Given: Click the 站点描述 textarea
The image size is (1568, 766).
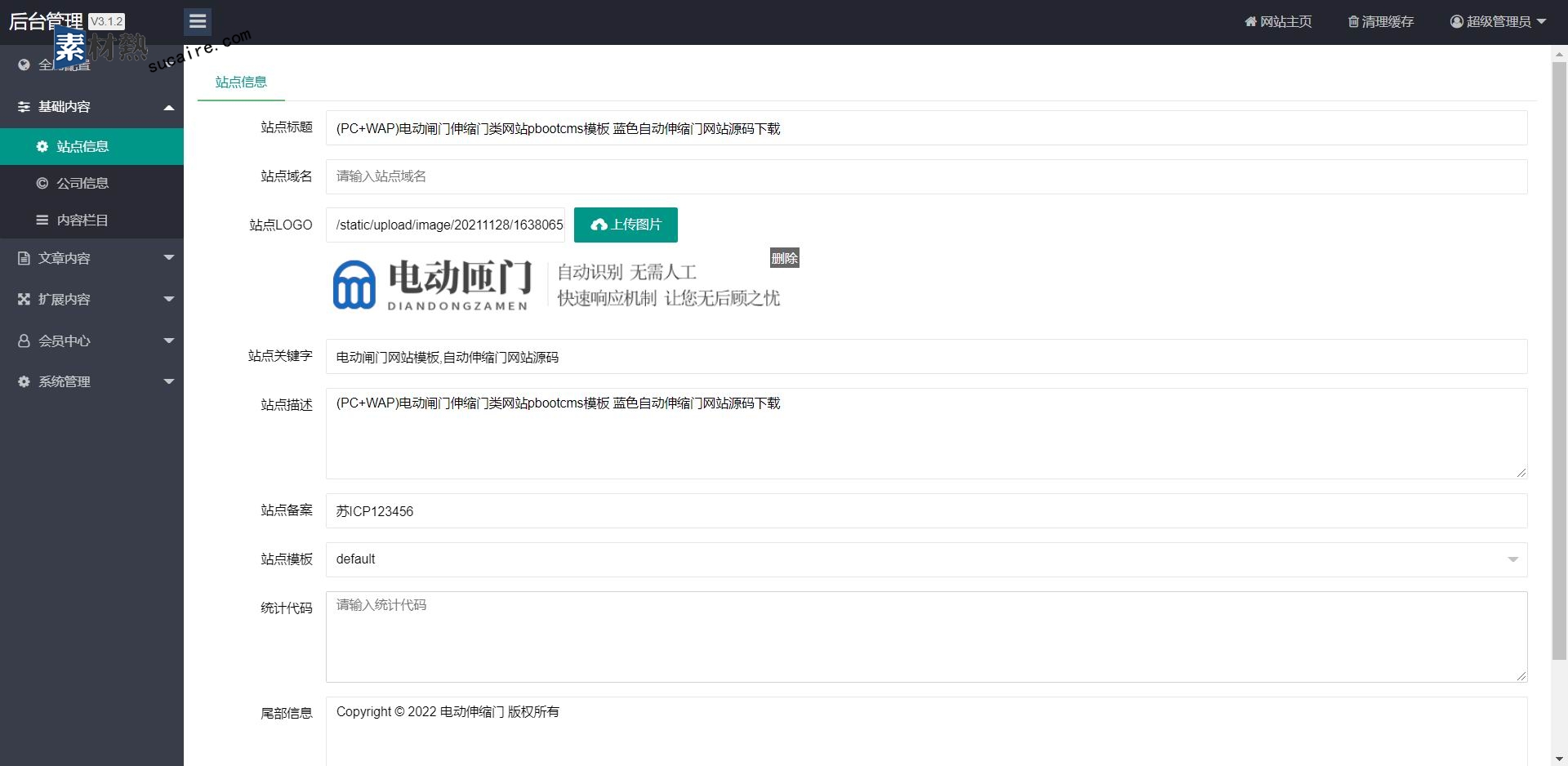Looking at the screenshot, I should [x=926, y=434].
